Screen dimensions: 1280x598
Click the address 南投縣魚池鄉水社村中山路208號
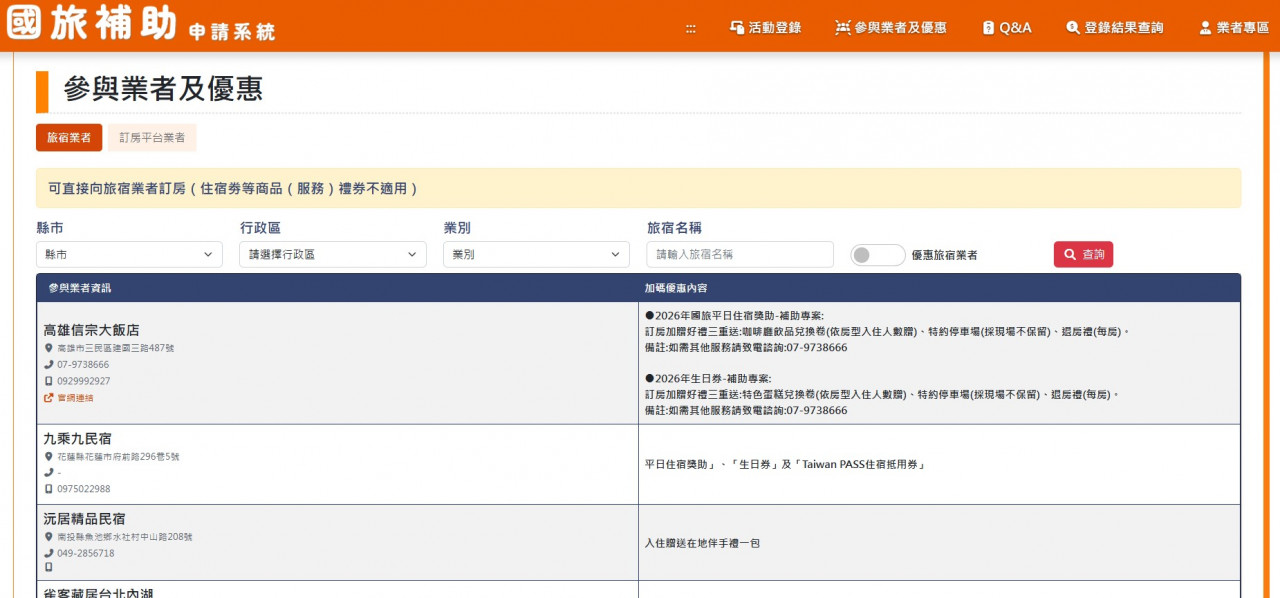click(x=125, y=537)
